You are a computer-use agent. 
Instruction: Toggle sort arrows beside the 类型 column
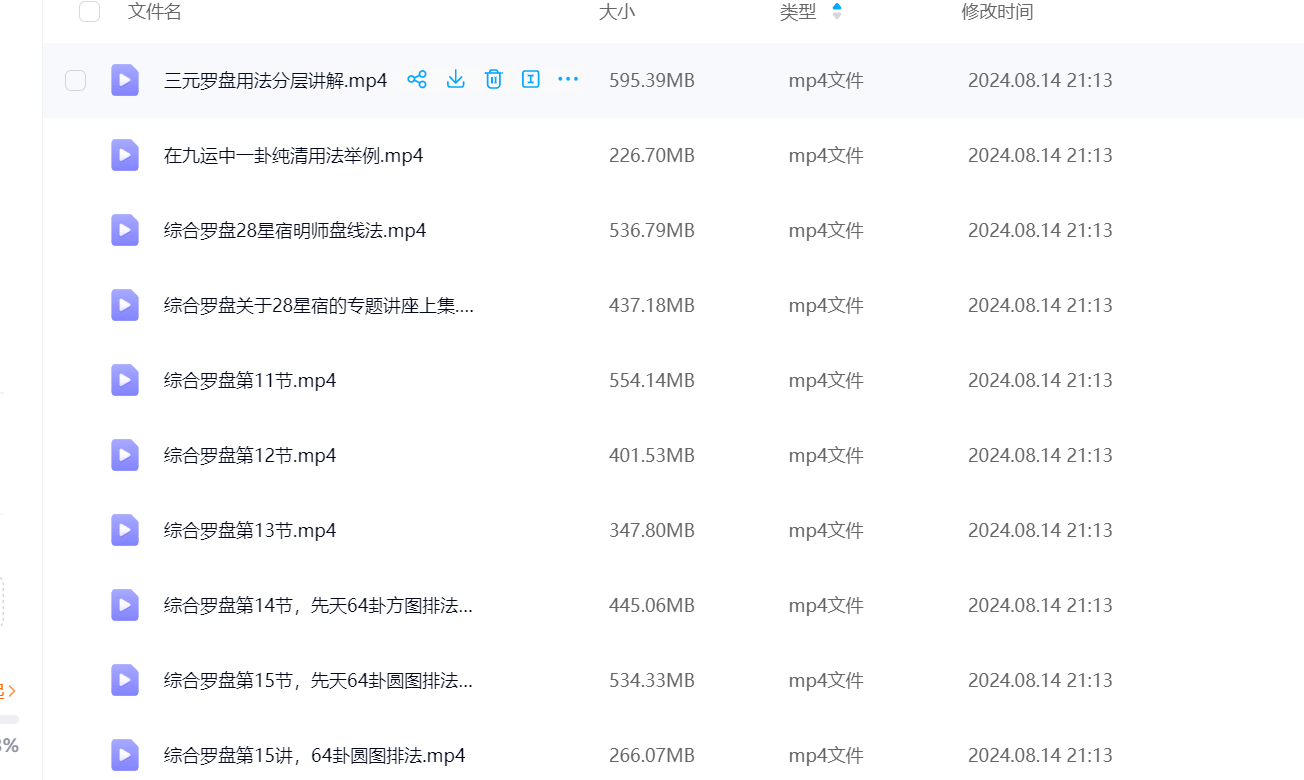coord(837,12)
